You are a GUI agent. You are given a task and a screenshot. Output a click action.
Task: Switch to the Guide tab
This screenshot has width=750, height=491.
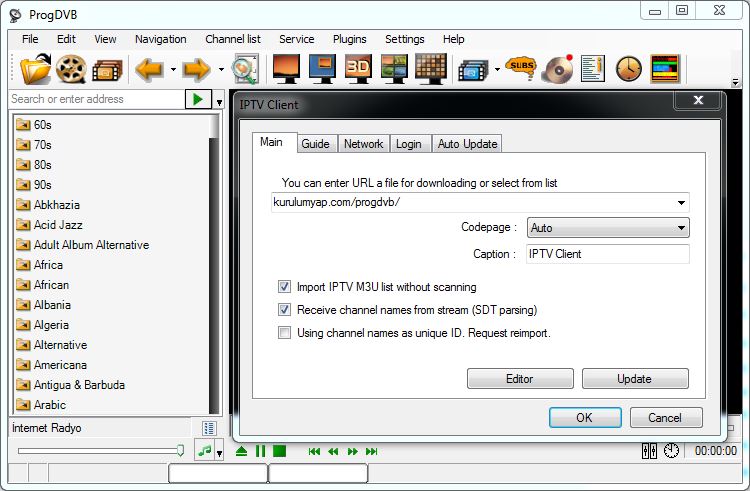coord(315,144)
